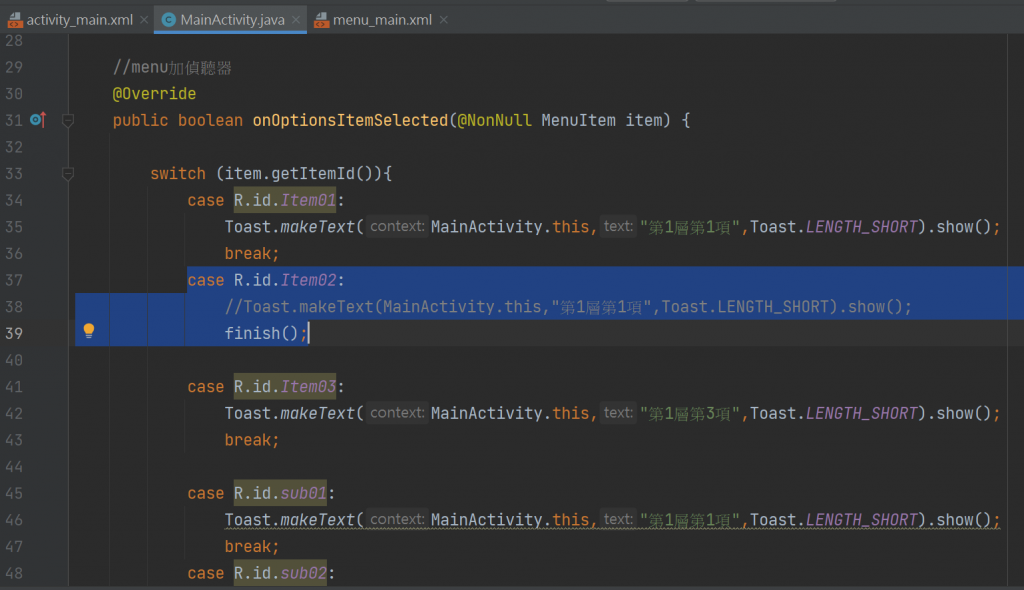Viewport: 1024px width, 590px height.
Task: Click the switch keyword on line 33
Action: pyautogui.click(x=178, y=174)
